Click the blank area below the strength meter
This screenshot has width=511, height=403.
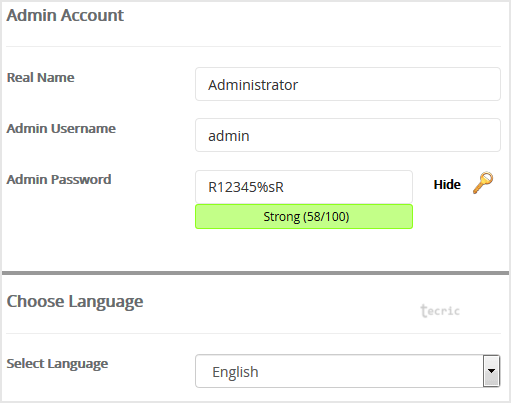(x=304, y=250)
